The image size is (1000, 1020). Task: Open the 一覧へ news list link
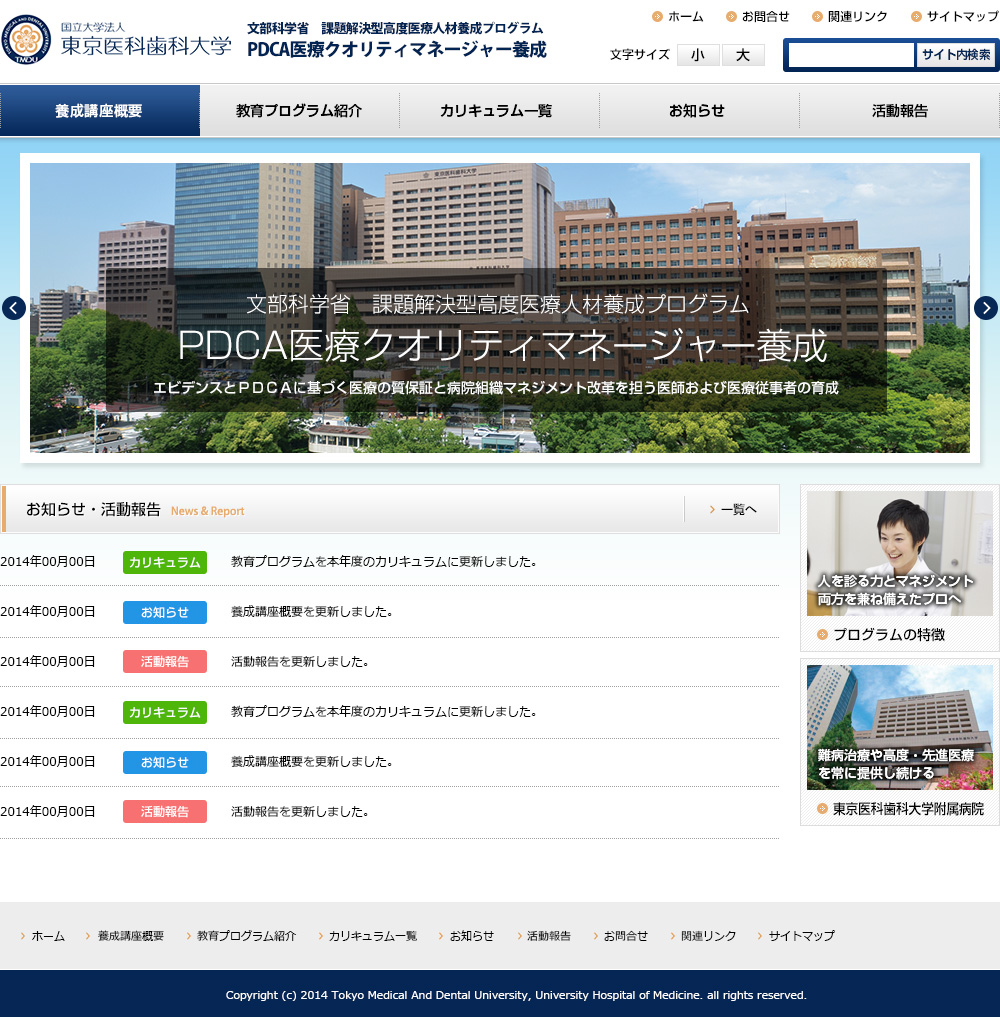click(733, 510)
